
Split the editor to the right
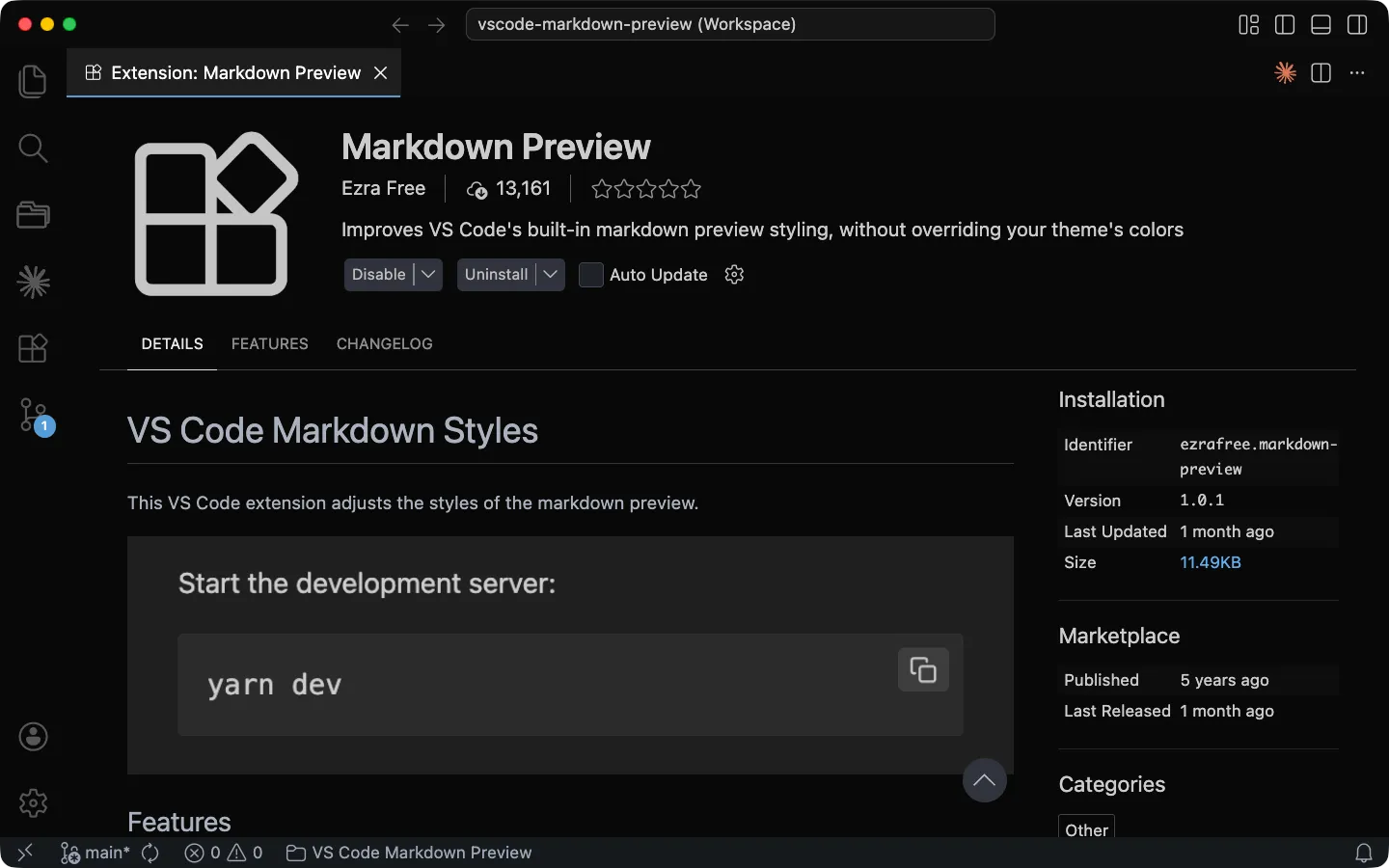click(1321, 73)
